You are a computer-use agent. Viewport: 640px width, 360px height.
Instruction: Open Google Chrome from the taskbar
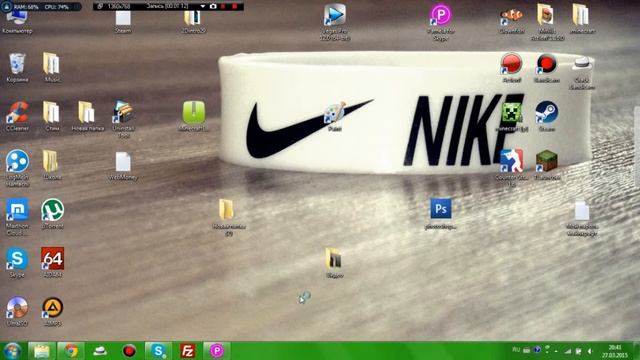pos(71,351)
